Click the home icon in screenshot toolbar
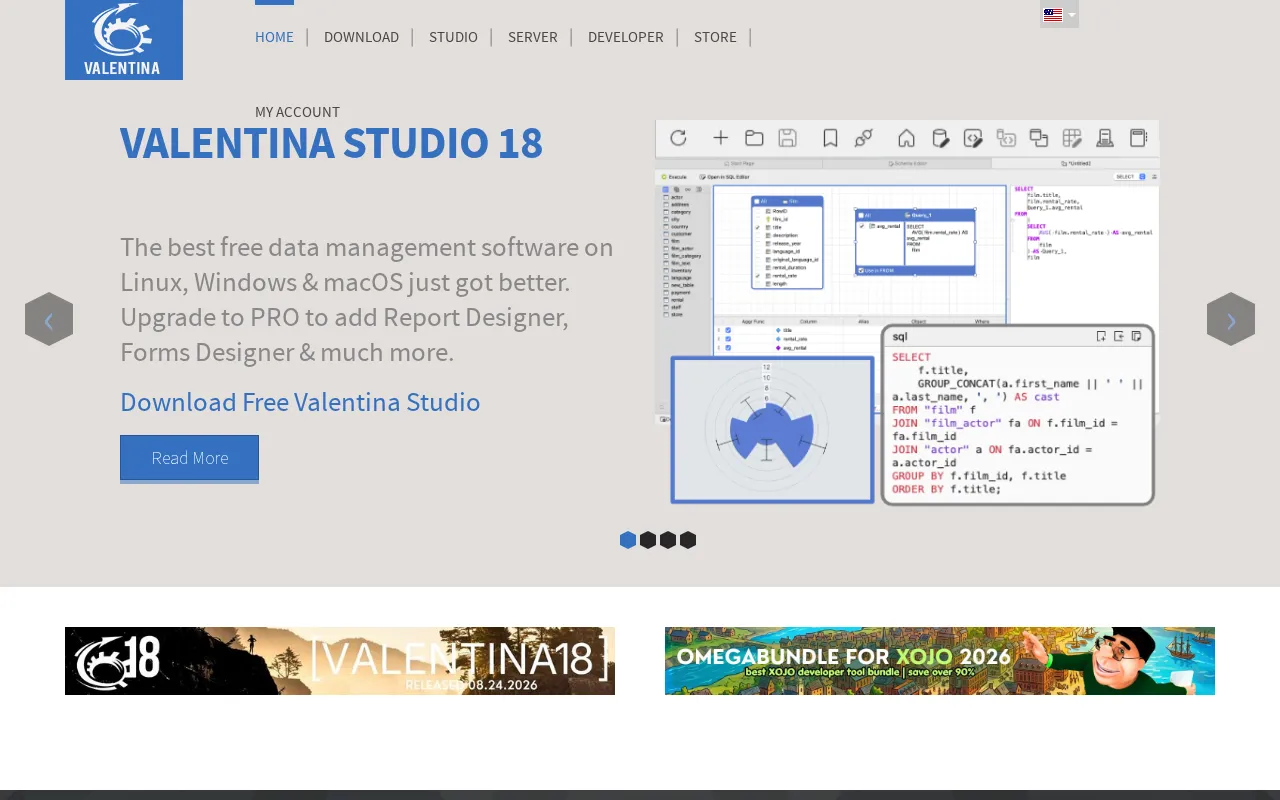Viewport: 1280px width, 800px height. pyautogui.click(x=906, y=138)
